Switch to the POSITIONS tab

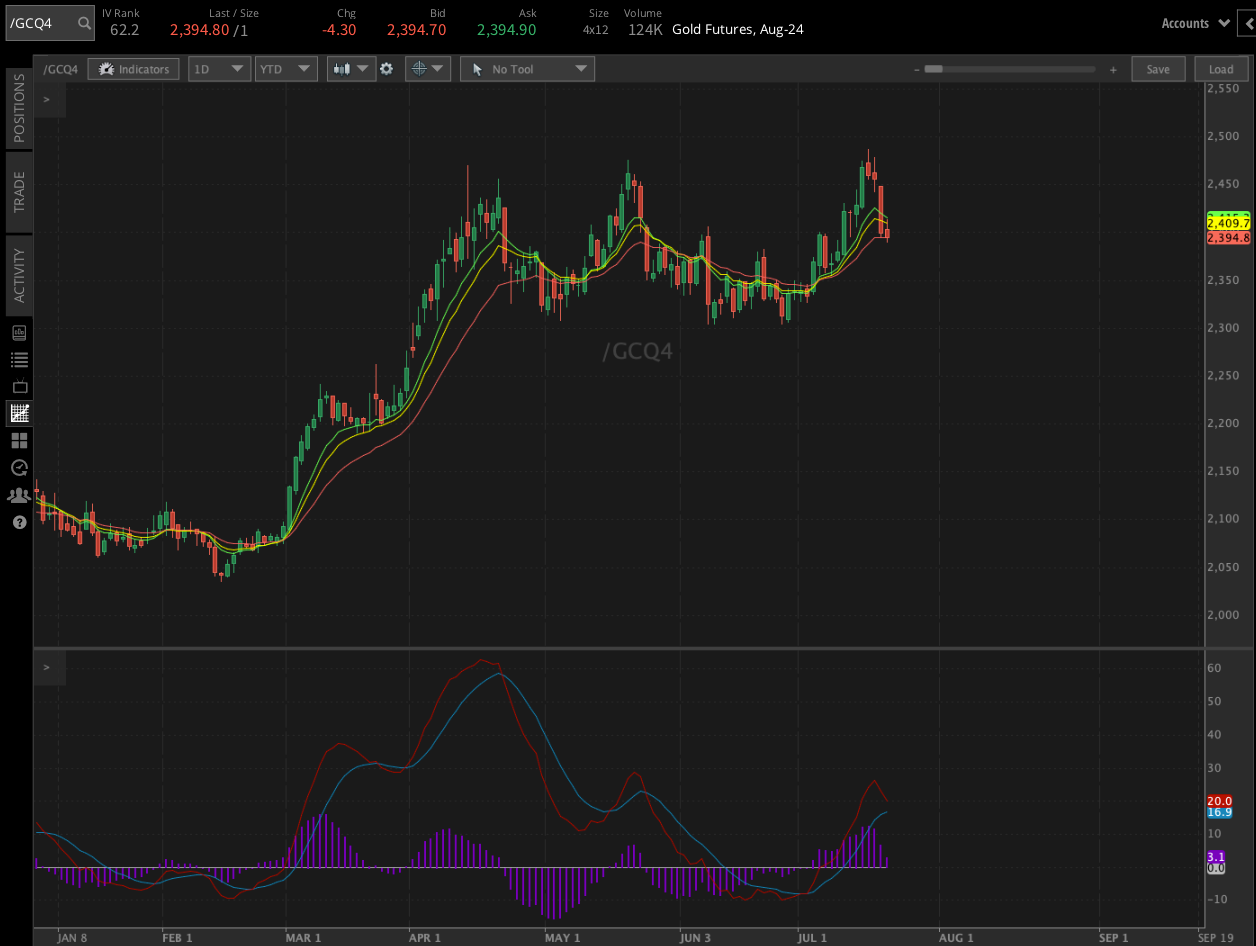[x=17, y=108]
